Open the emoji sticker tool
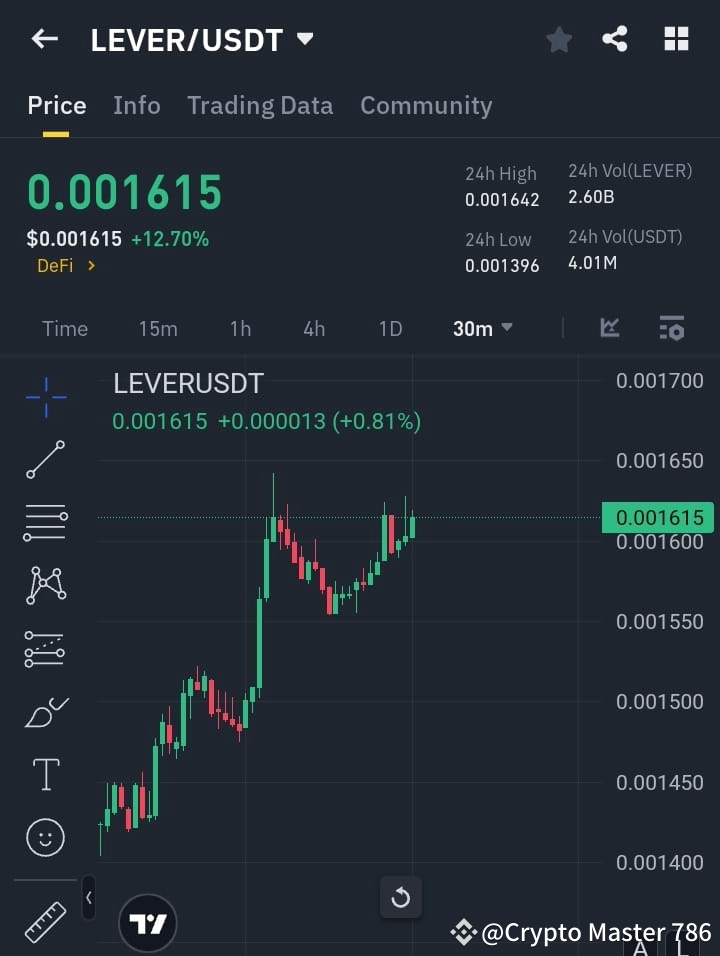 coord(45,837)
